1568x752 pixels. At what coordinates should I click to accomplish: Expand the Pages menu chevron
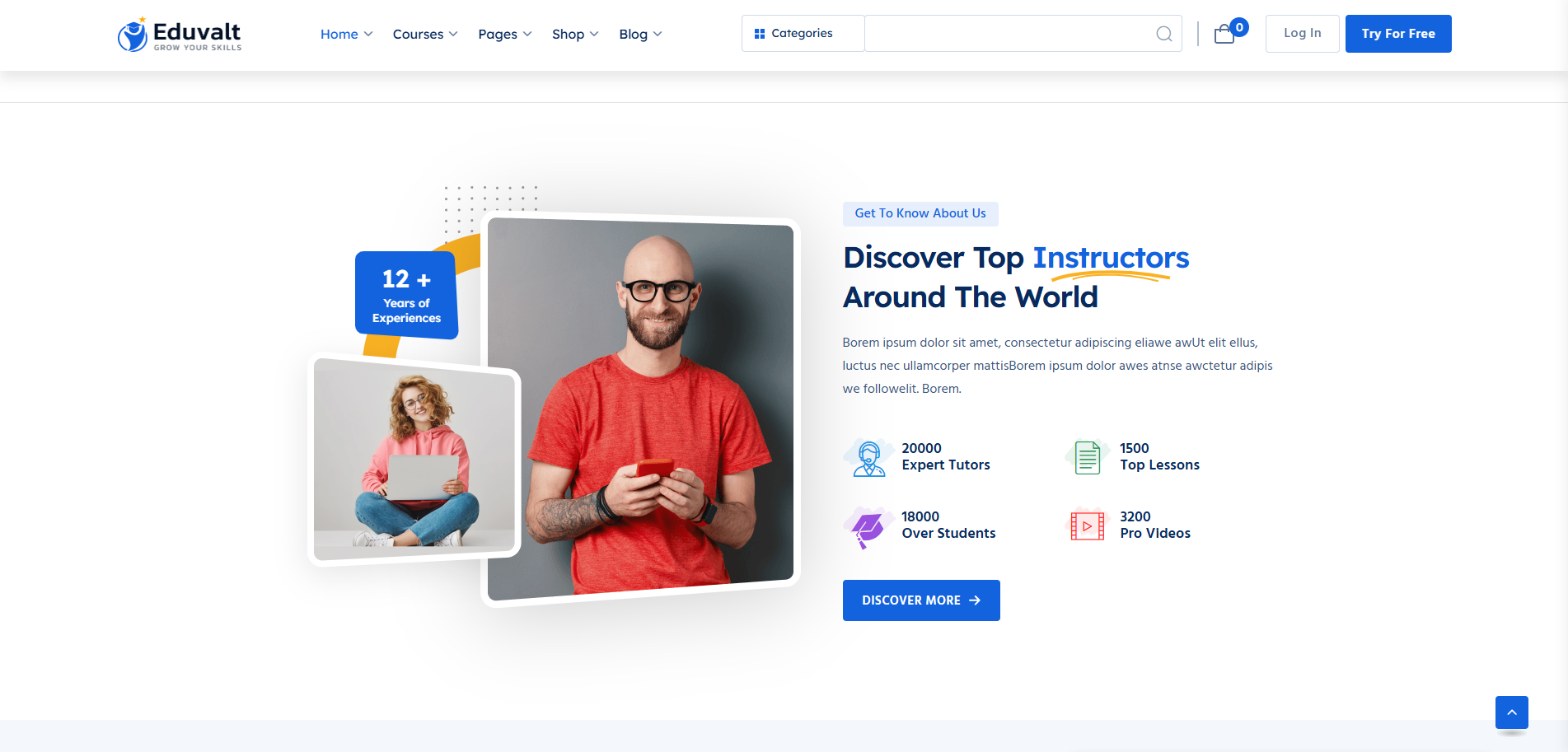click(x=527, y=34)
